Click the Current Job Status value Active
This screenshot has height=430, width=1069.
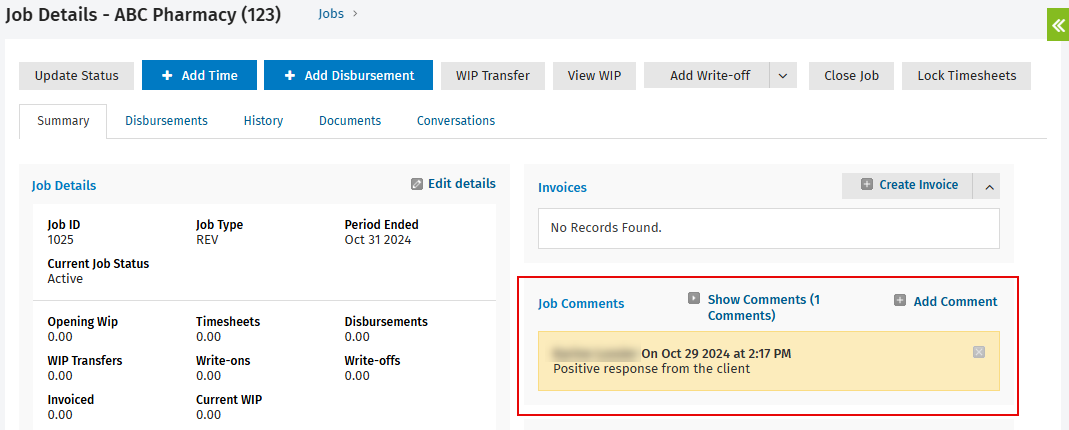pyautogui.click(x=65, y=279)
